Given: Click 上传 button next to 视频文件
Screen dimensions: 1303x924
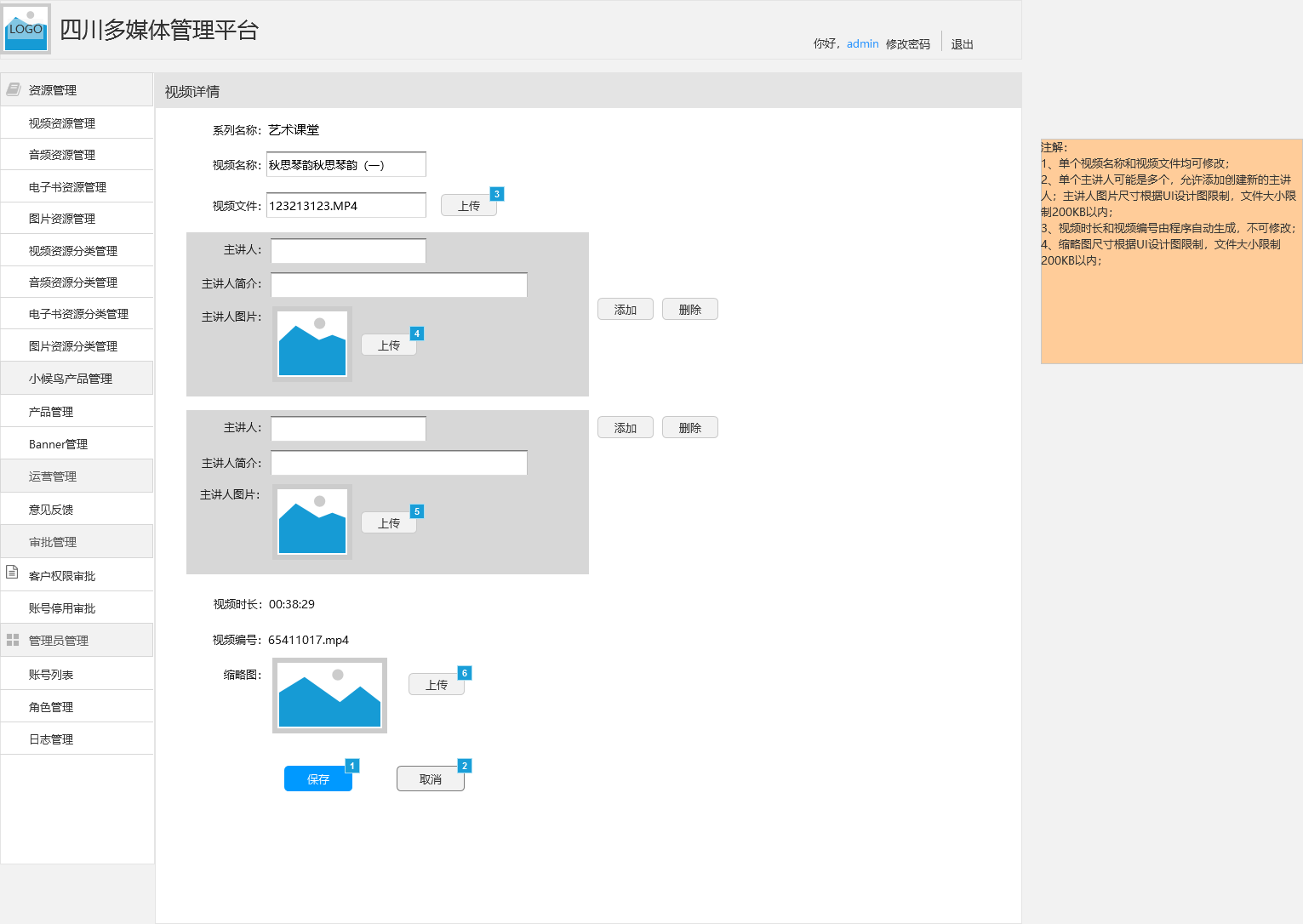Looking at the screenshot, I should tap(469, 205).
